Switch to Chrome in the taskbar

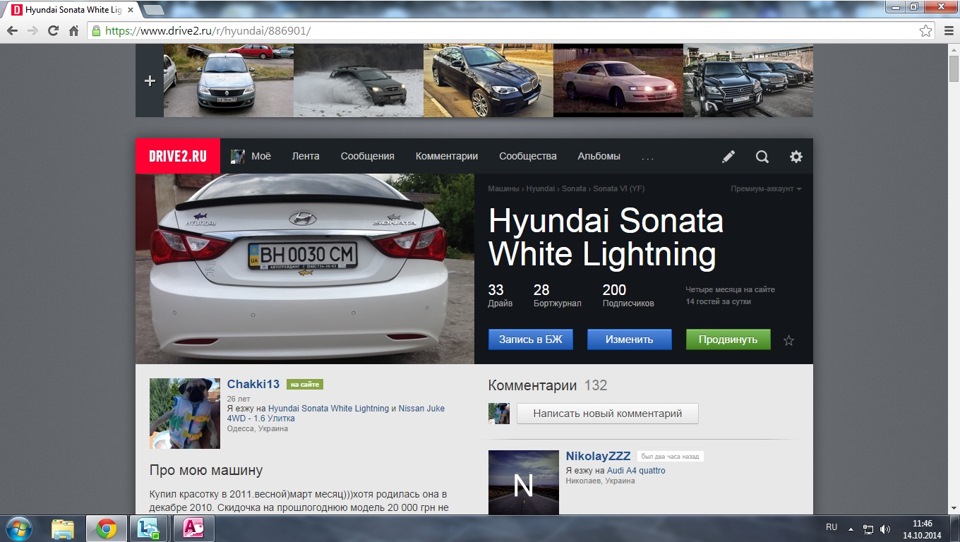tap(106, 529)
